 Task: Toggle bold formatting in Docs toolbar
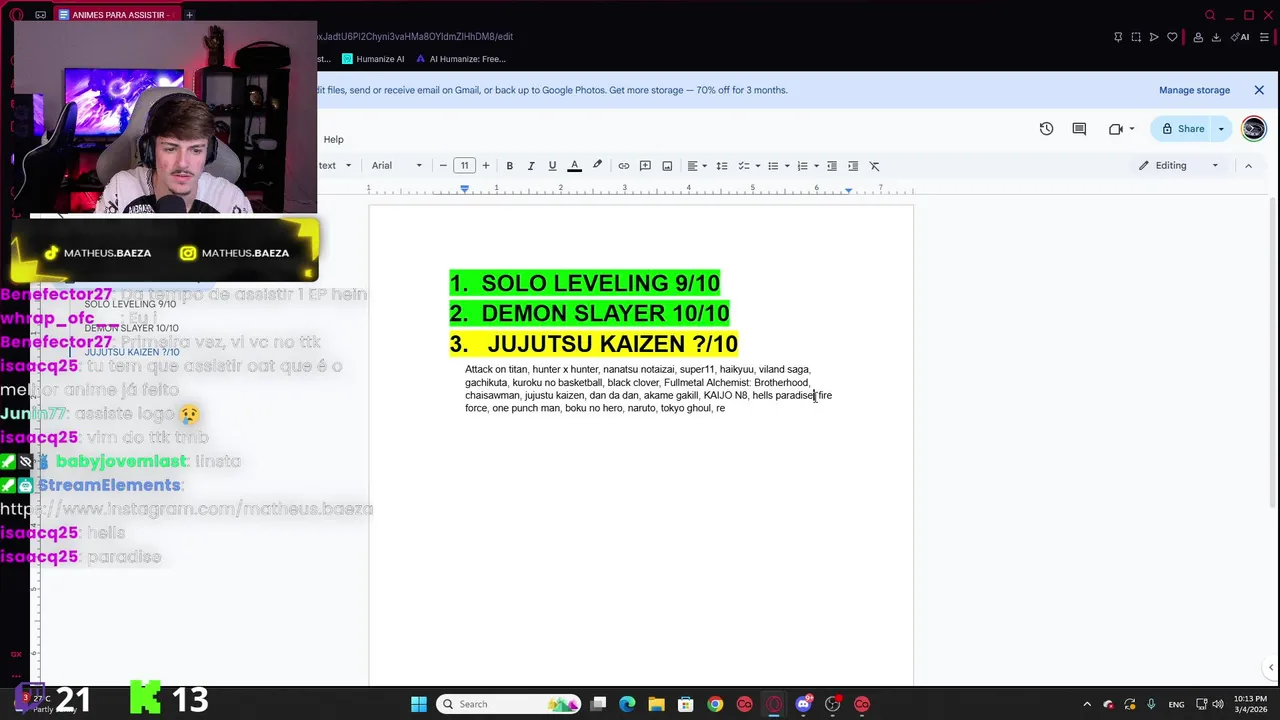[x=509, y=166]
